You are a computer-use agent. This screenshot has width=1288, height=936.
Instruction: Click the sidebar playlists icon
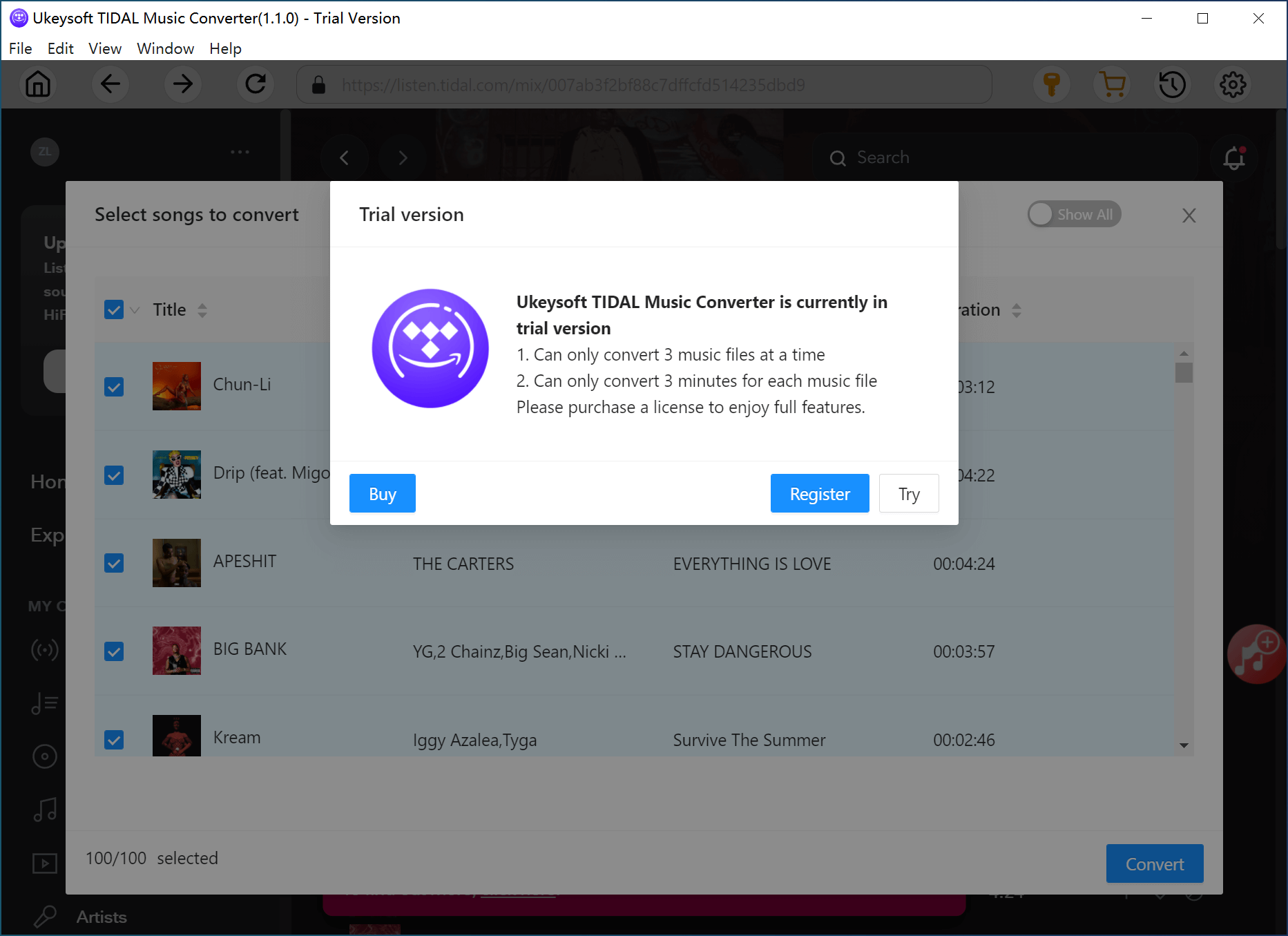pyautogui.click(x=45, y=703)
